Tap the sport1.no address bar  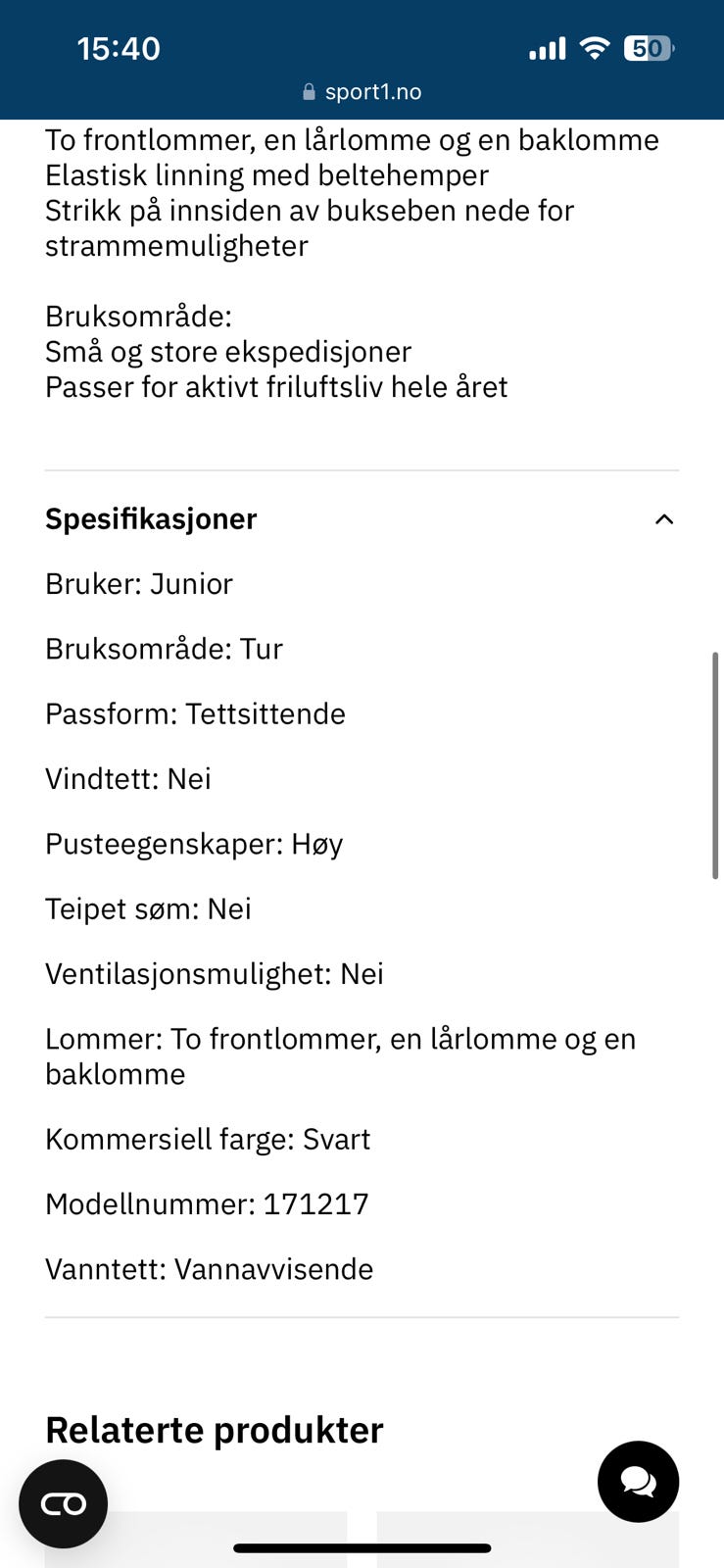pyautogui.click(x=362, y=92)
